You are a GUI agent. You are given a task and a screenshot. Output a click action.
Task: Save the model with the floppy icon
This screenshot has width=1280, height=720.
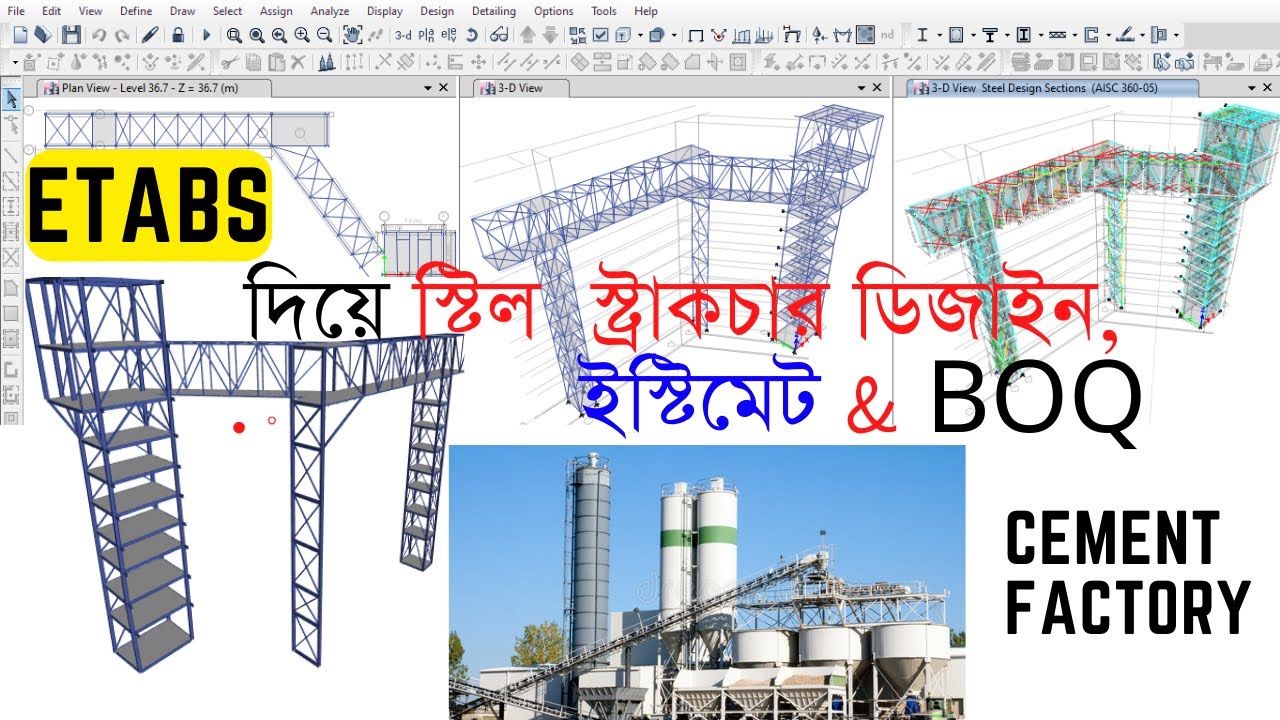pyautogui.click(x=71, y=35)
